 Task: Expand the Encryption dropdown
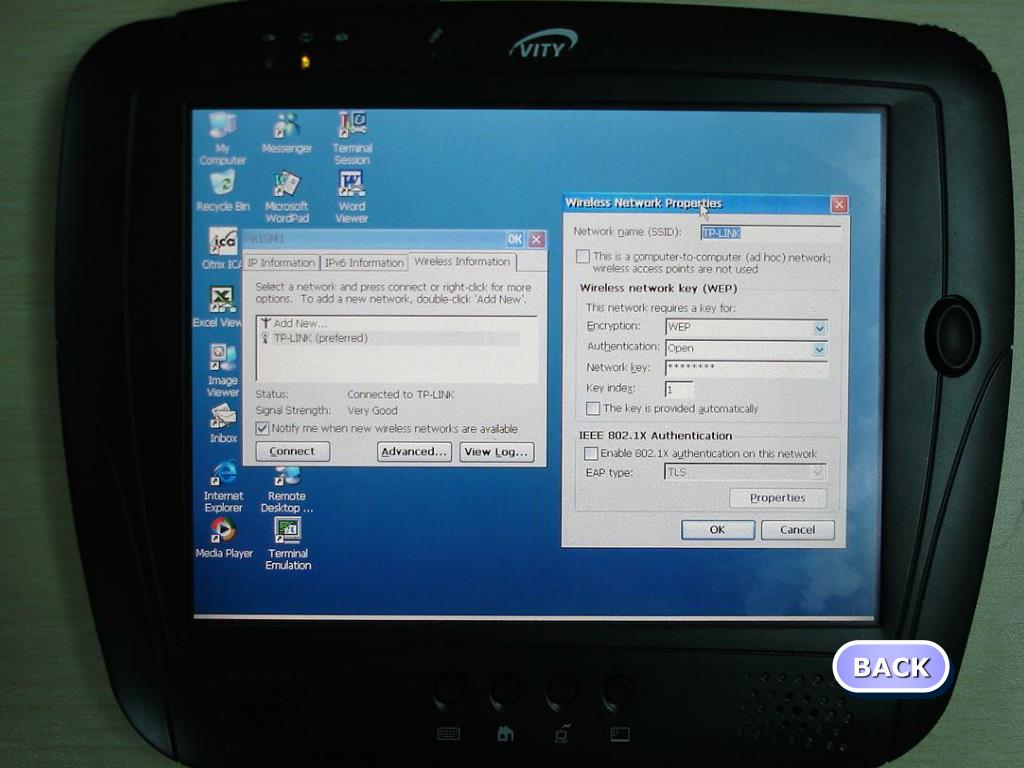(x=820, y=328)
